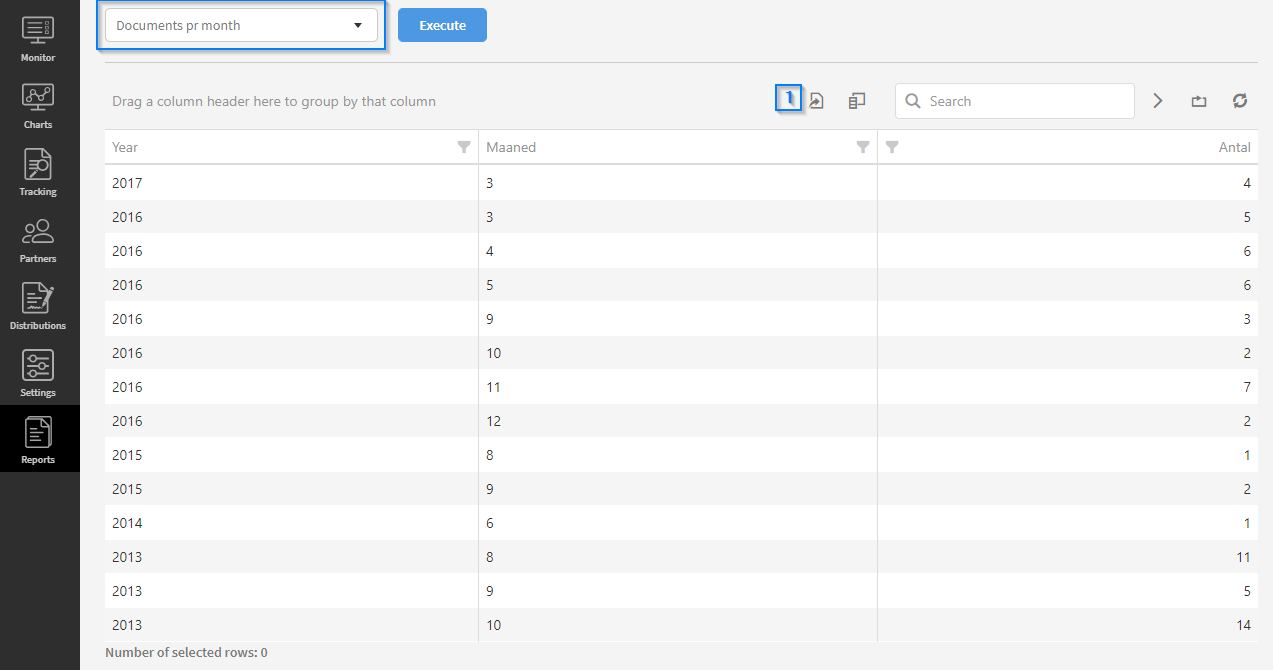Open the Maaned column filter
The width and height of the screenshot is (1273, 670).
click(x=863, y=147)
